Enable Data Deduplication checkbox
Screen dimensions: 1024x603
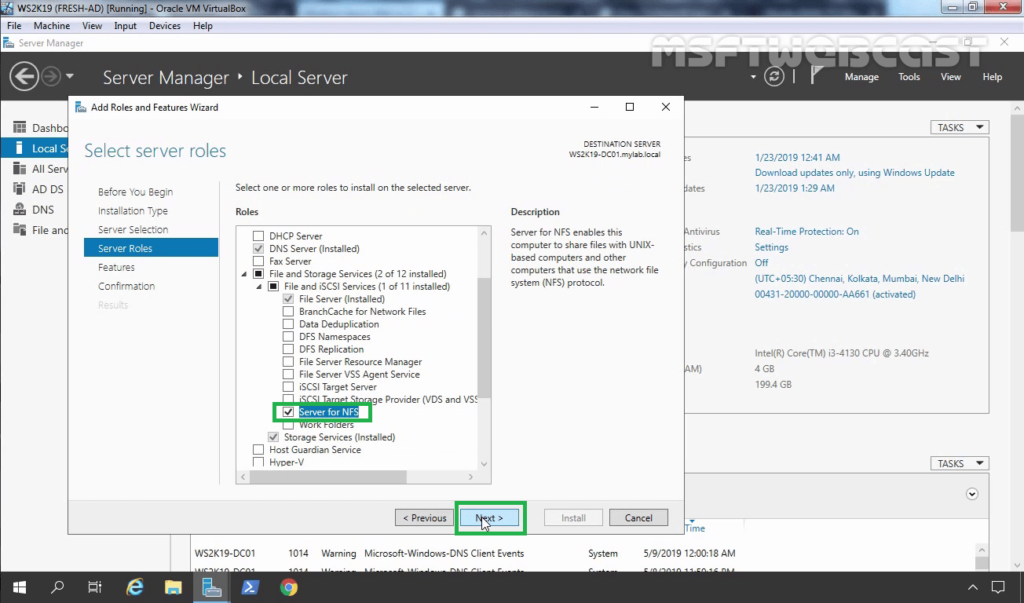(x=288, y=324)
